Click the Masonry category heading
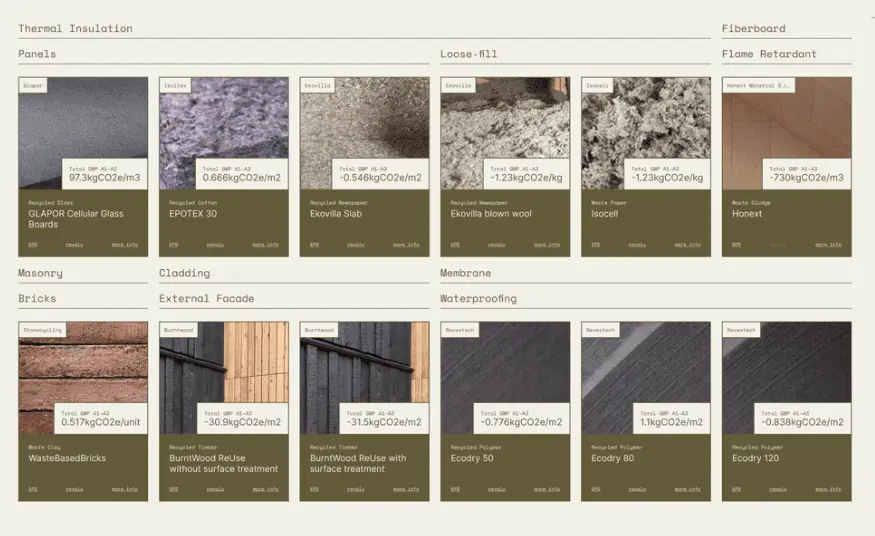The image size is (875, 536). tap(40, 273)
